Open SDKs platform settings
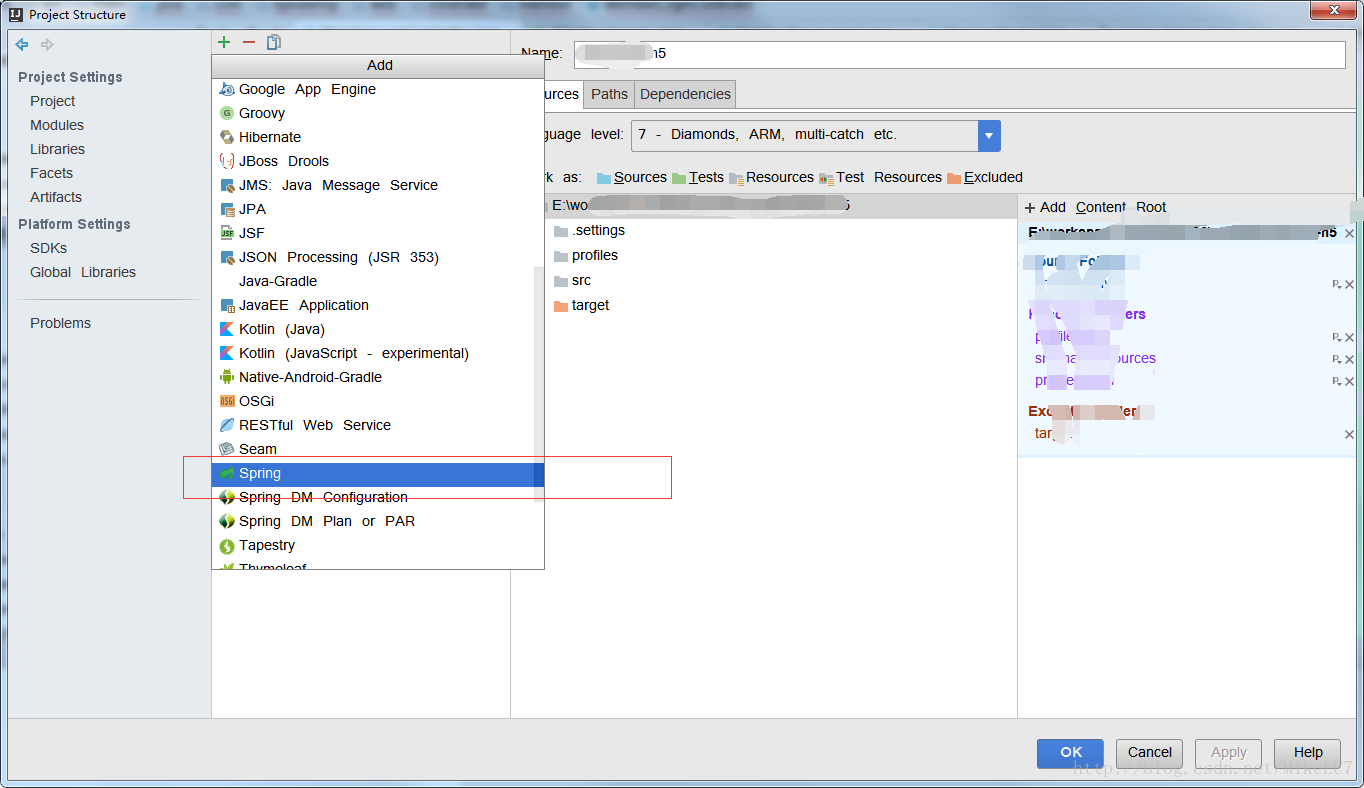This screenshot has height=788, width=1364. pyautogui.click(x=49, y=248)
